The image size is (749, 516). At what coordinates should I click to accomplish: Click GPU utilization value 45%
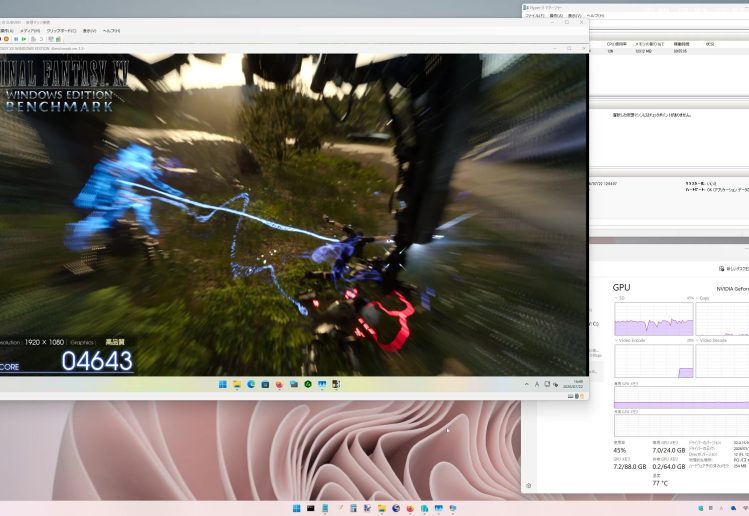(620, 451)
